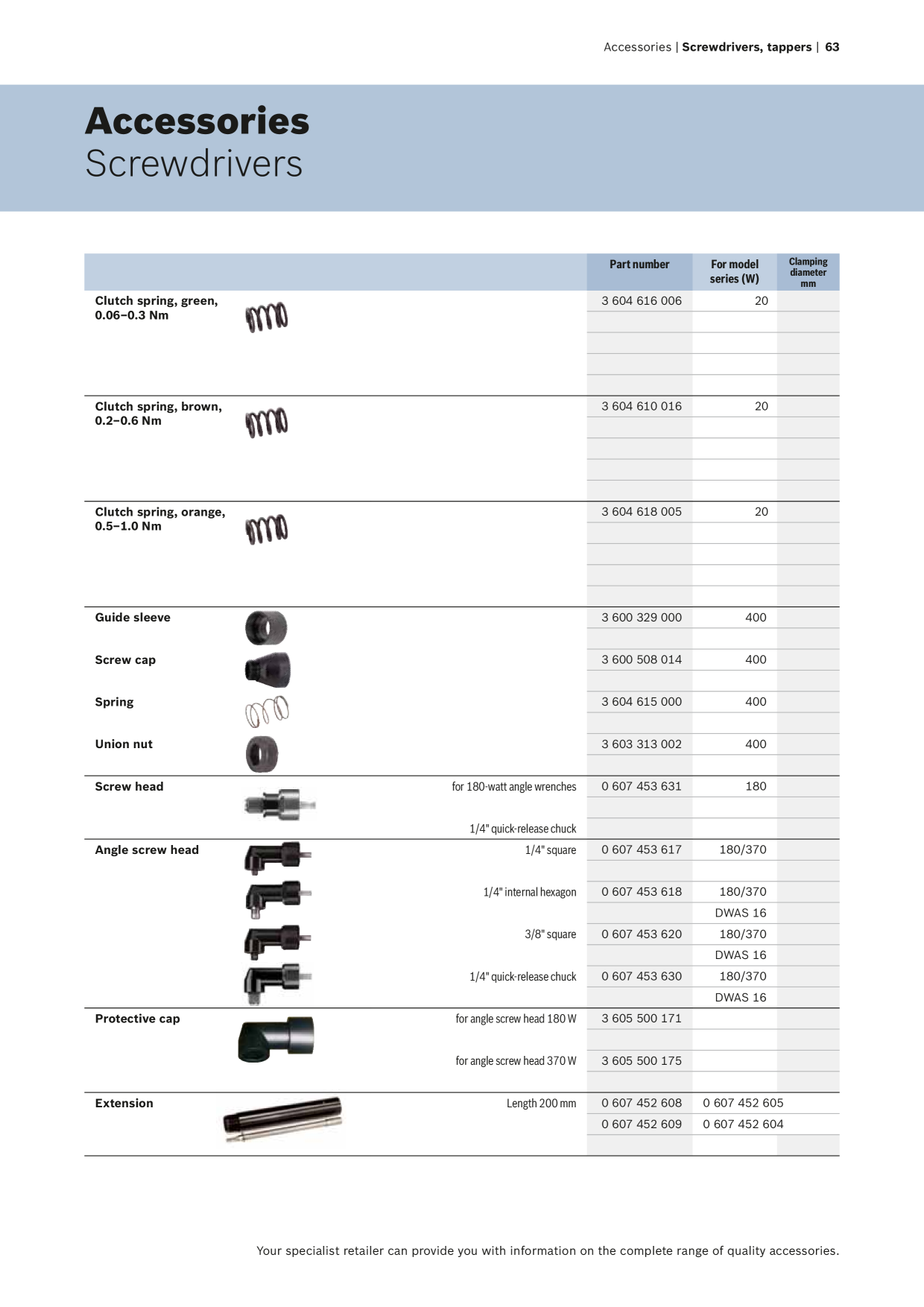Screen dimensions: 924x1307
Task: Select part number 3 604 615 000
Action: click(x=642, y=702)
